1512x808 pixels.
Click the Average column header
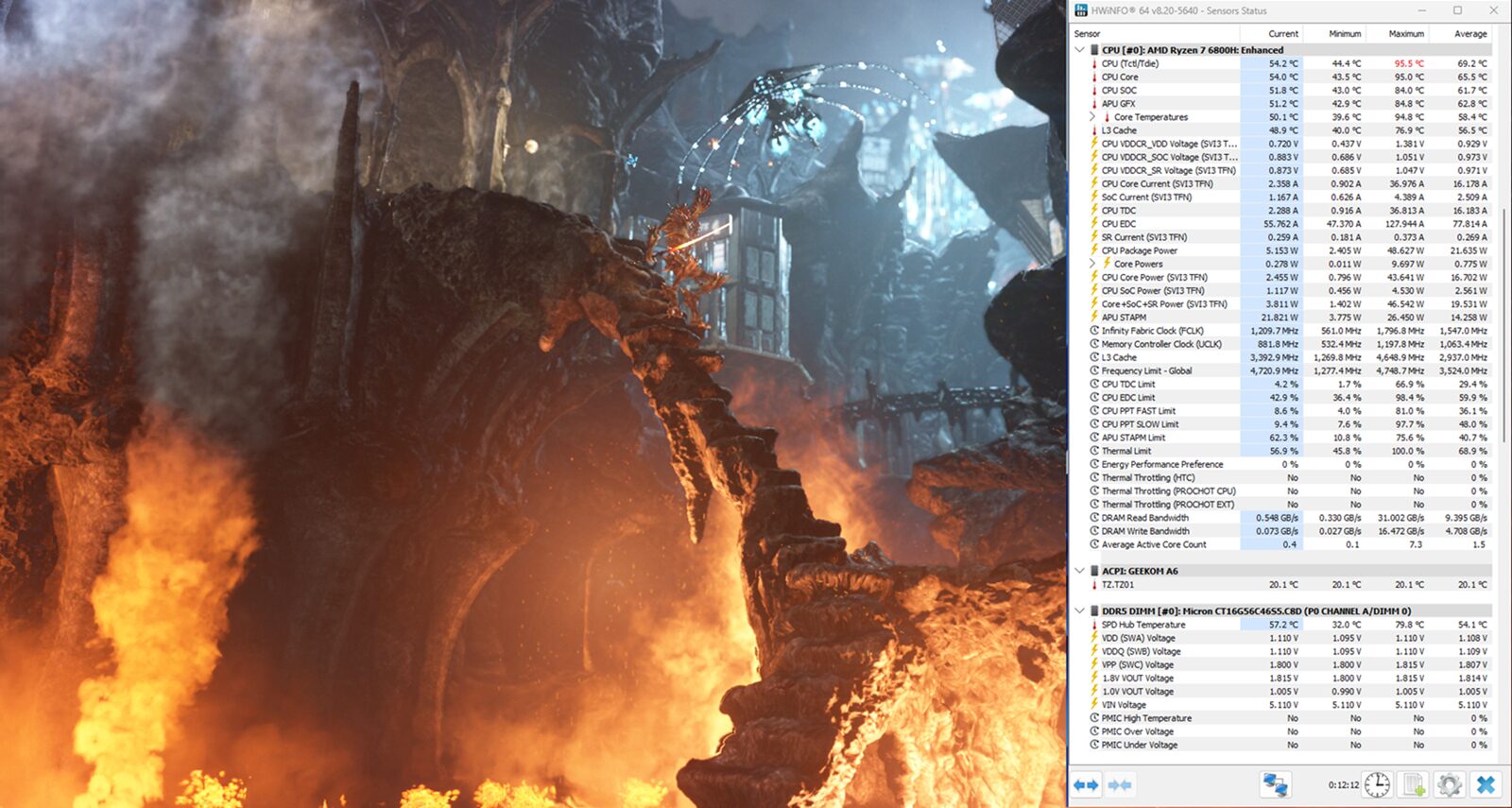(x=1470, y=34)
